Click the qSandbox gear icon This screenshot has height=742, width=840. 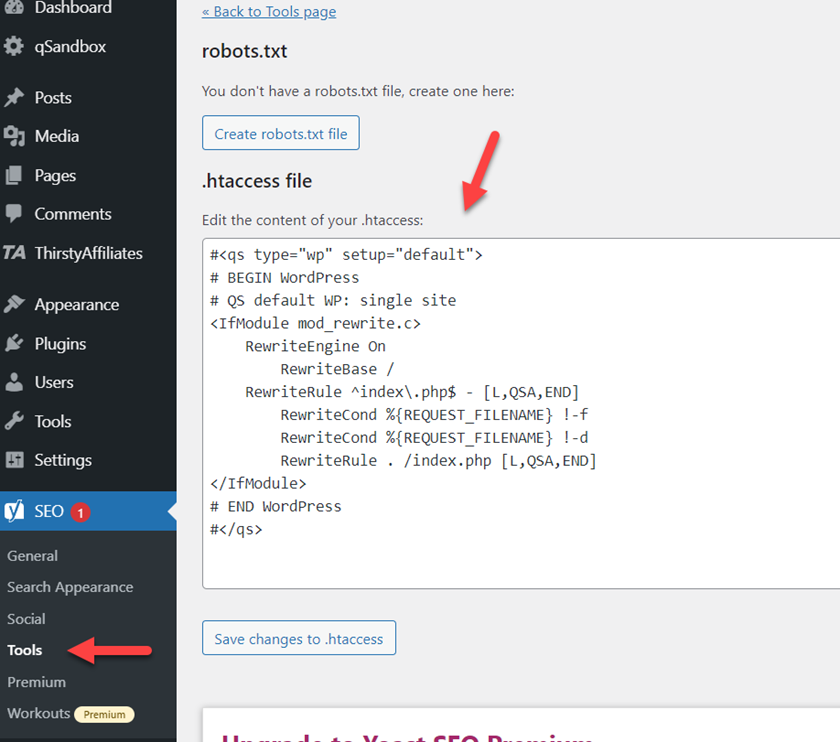[x=14, y=46]
